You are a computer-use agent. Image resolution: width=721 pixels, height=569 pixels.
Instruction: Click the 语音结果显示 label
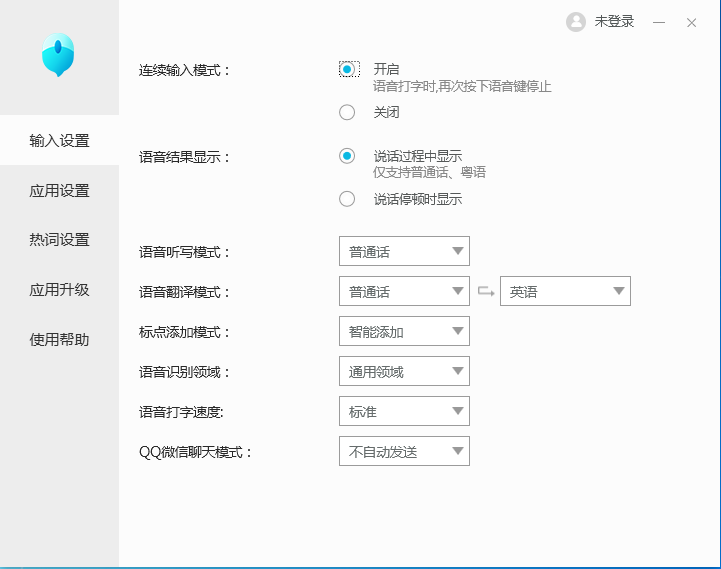pyautogui.click(x=184, y=157)
